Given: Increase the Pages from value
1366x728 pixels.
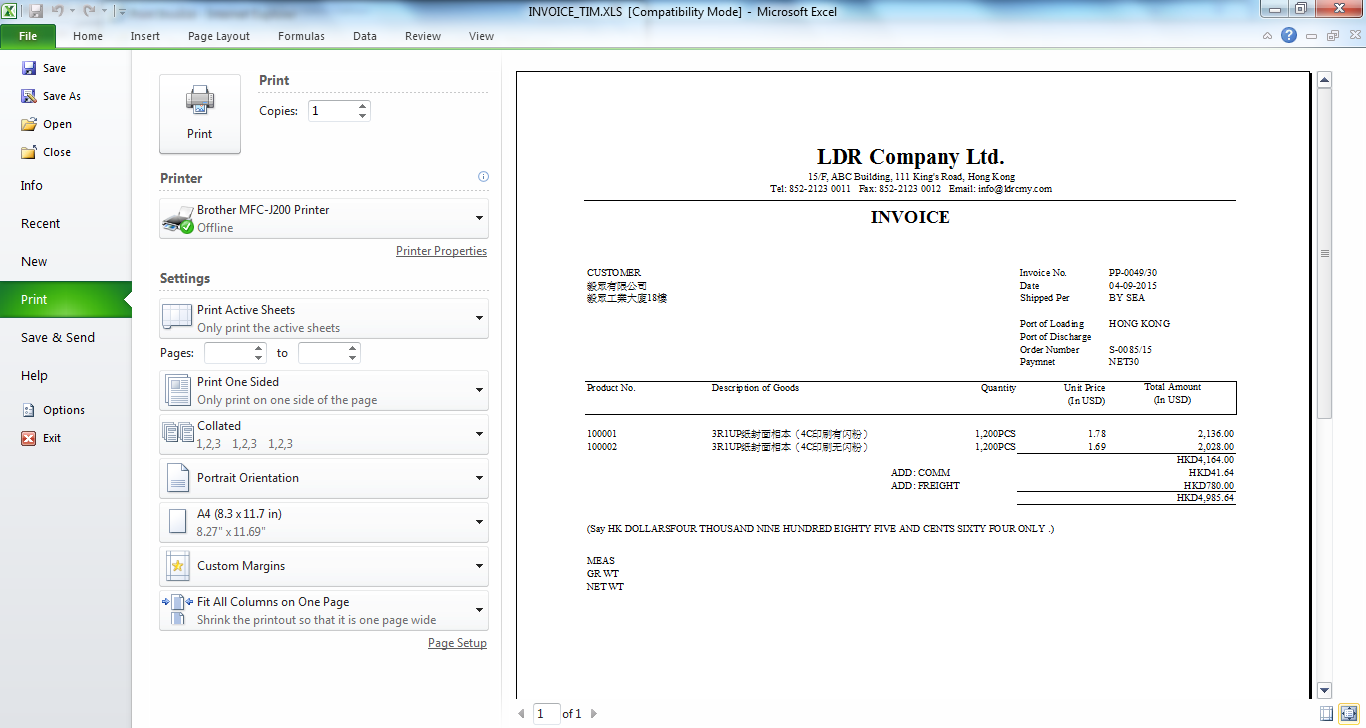Looking at the screenshot, I should tap(259, 348).
